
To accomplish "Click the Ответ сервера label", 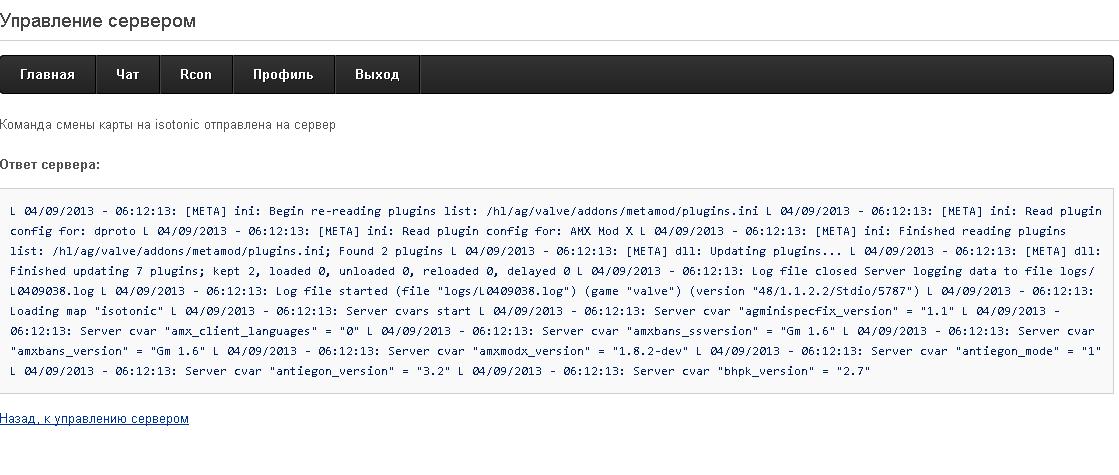I will (50, 164).
